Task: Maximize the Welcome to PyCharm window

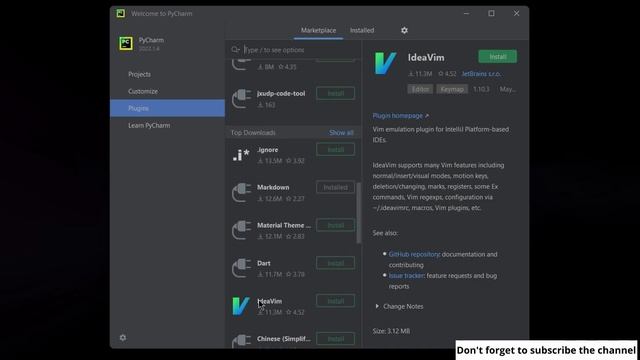Action: (491, 13)
